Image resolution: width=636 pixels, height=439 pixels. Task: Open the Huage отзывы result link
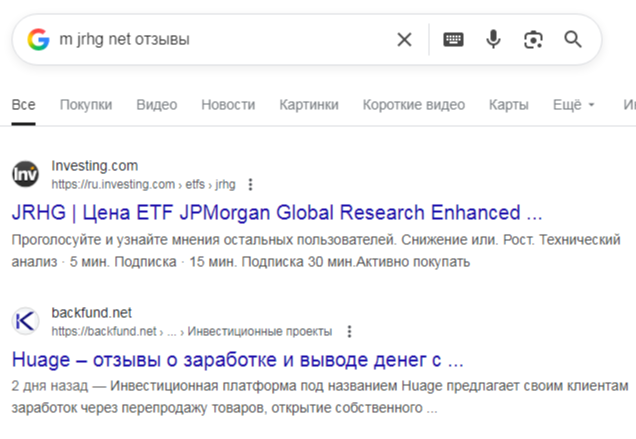pos(238,359)
